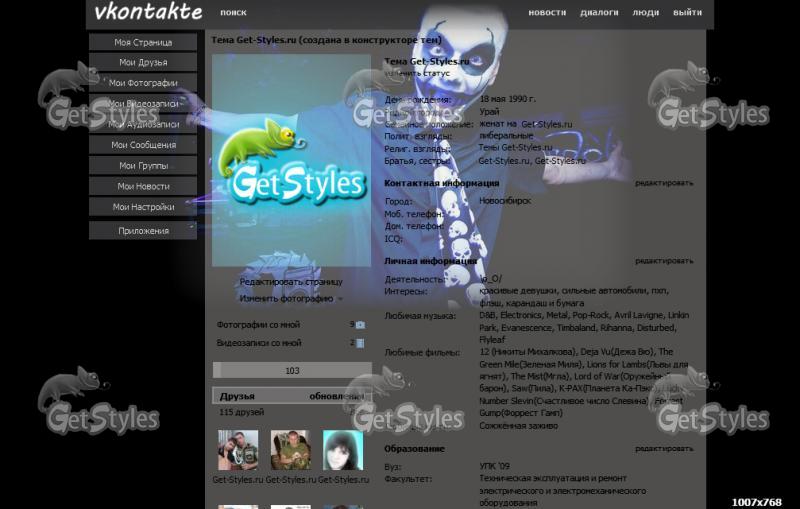Open Мои Фотографии in sidebar

pos(143,83)
